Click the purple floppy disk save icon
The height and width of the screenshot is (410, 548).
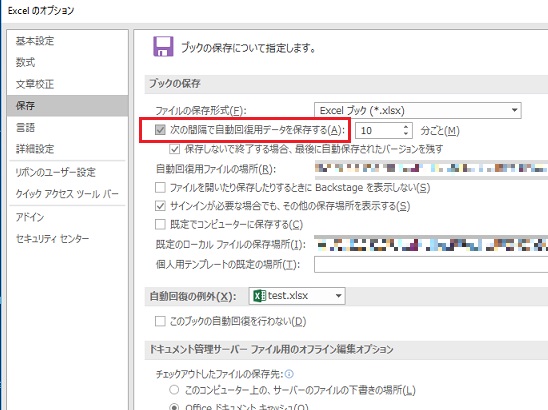[x=163, y=46]
